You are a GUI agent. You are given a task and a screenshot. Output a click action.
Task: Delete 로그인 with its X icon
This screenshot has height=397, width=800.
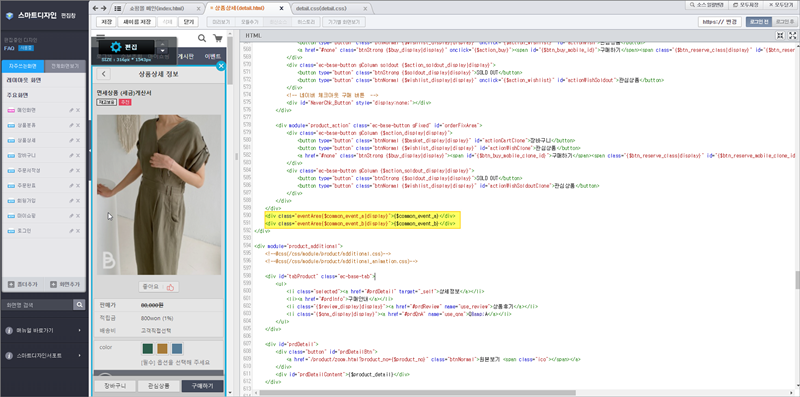(78, 231)
